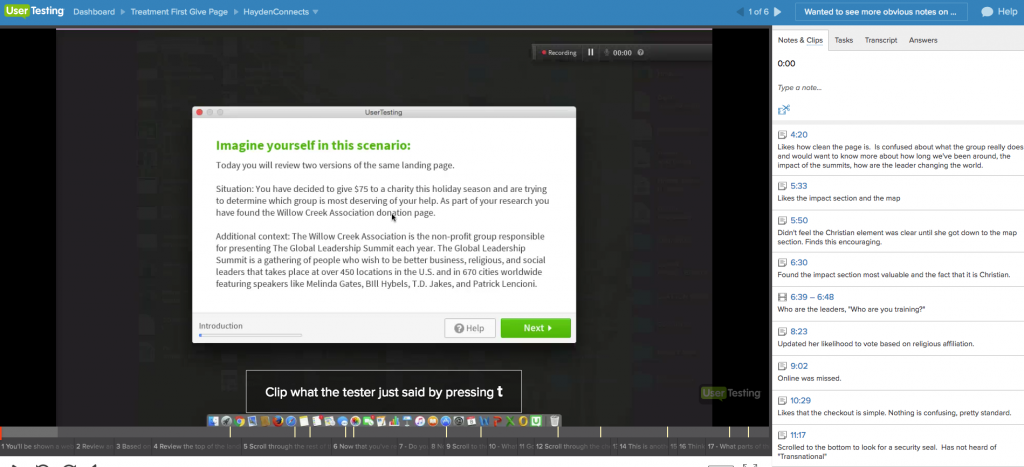The height and width of the screenshot is (467, 1024).
Task: Click the green Next button
Action: (535, 328)
